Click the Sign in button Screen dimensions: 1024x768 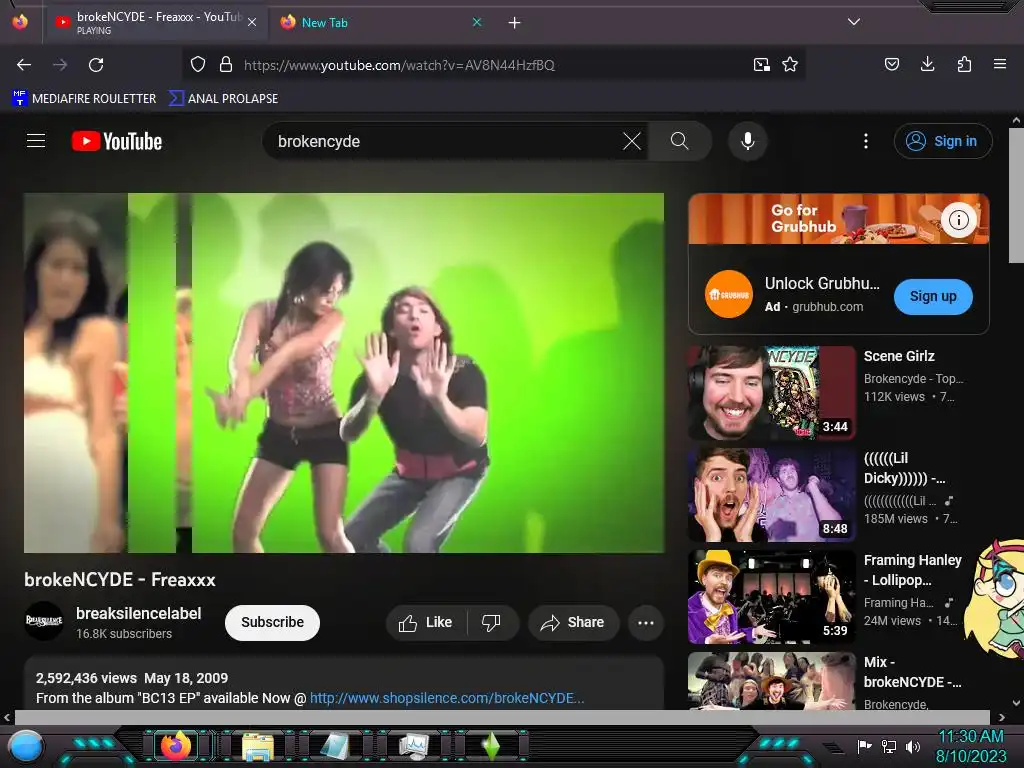pos(943,141)
